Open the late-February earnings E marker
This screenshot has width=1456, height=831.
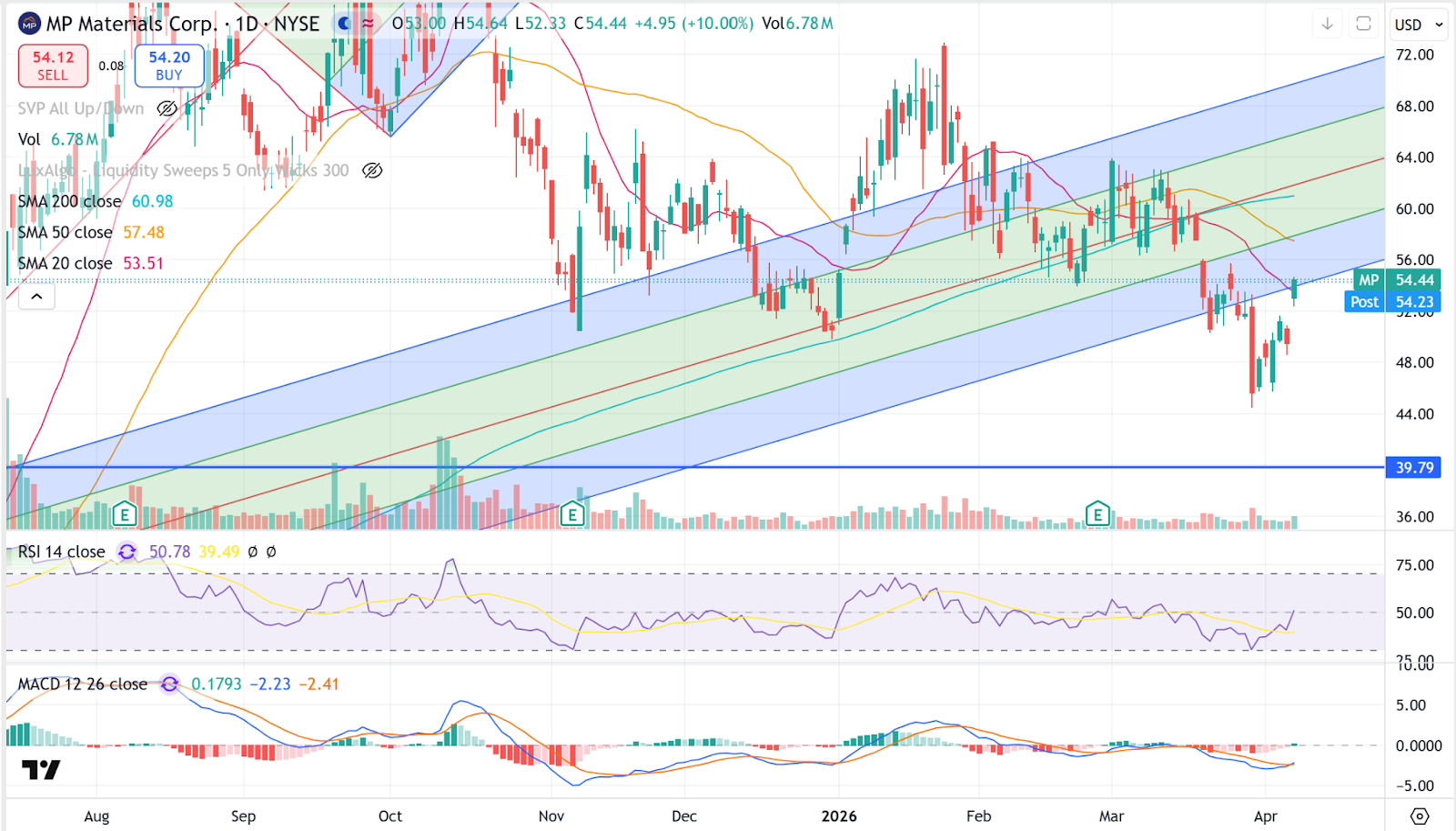(x=1097, y=514)
